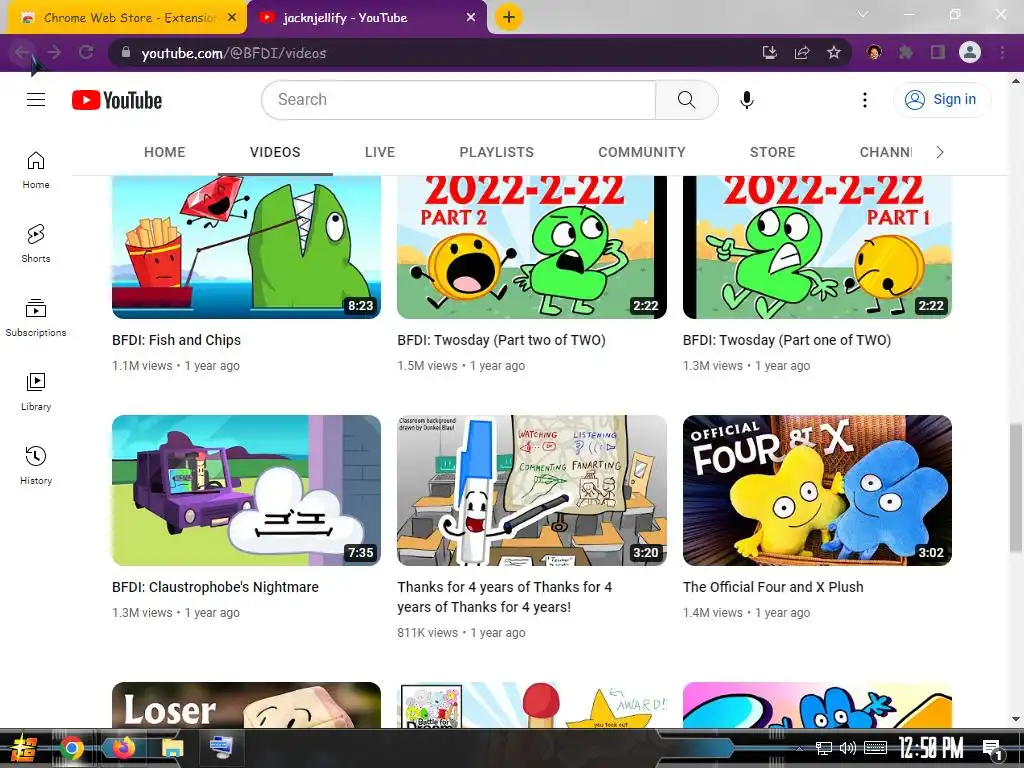Open Shorts from the sidebar
The image size is (1024, 768).
tap(36, 244)
